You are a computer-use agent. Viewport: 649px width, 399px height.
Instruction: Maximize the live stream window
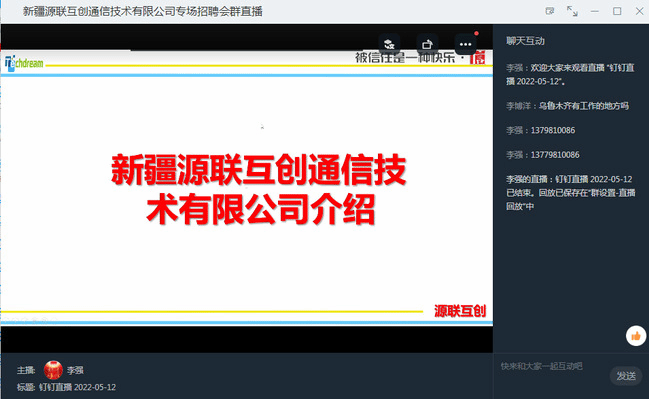click(617, 11)
